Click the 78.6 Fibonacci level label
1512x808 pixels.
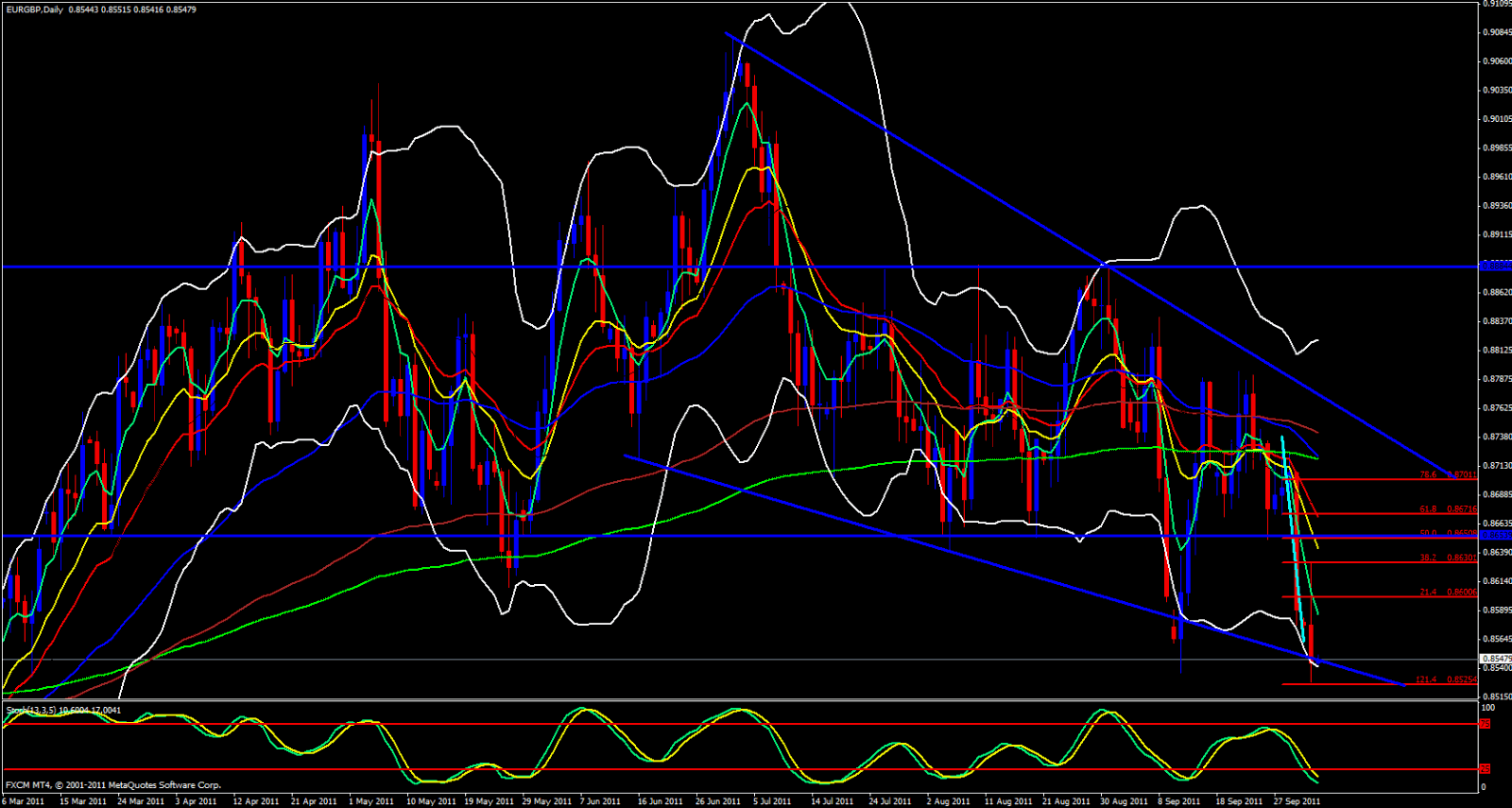pyautogui.click(x=1428, y=475)
